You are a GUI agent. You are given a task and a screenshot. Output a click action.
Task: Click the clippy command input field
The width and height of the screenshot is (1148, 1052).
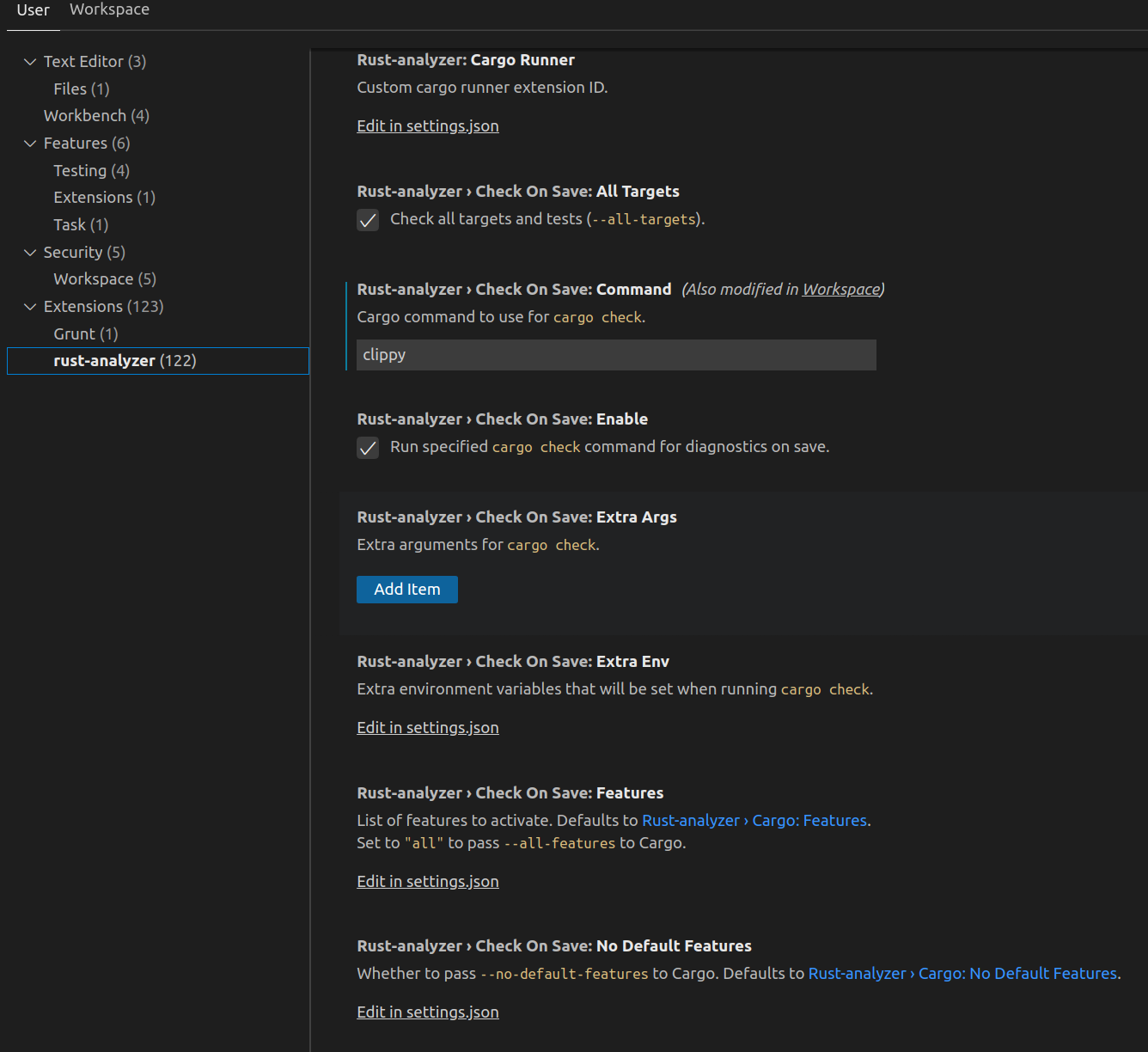[616, 355]
